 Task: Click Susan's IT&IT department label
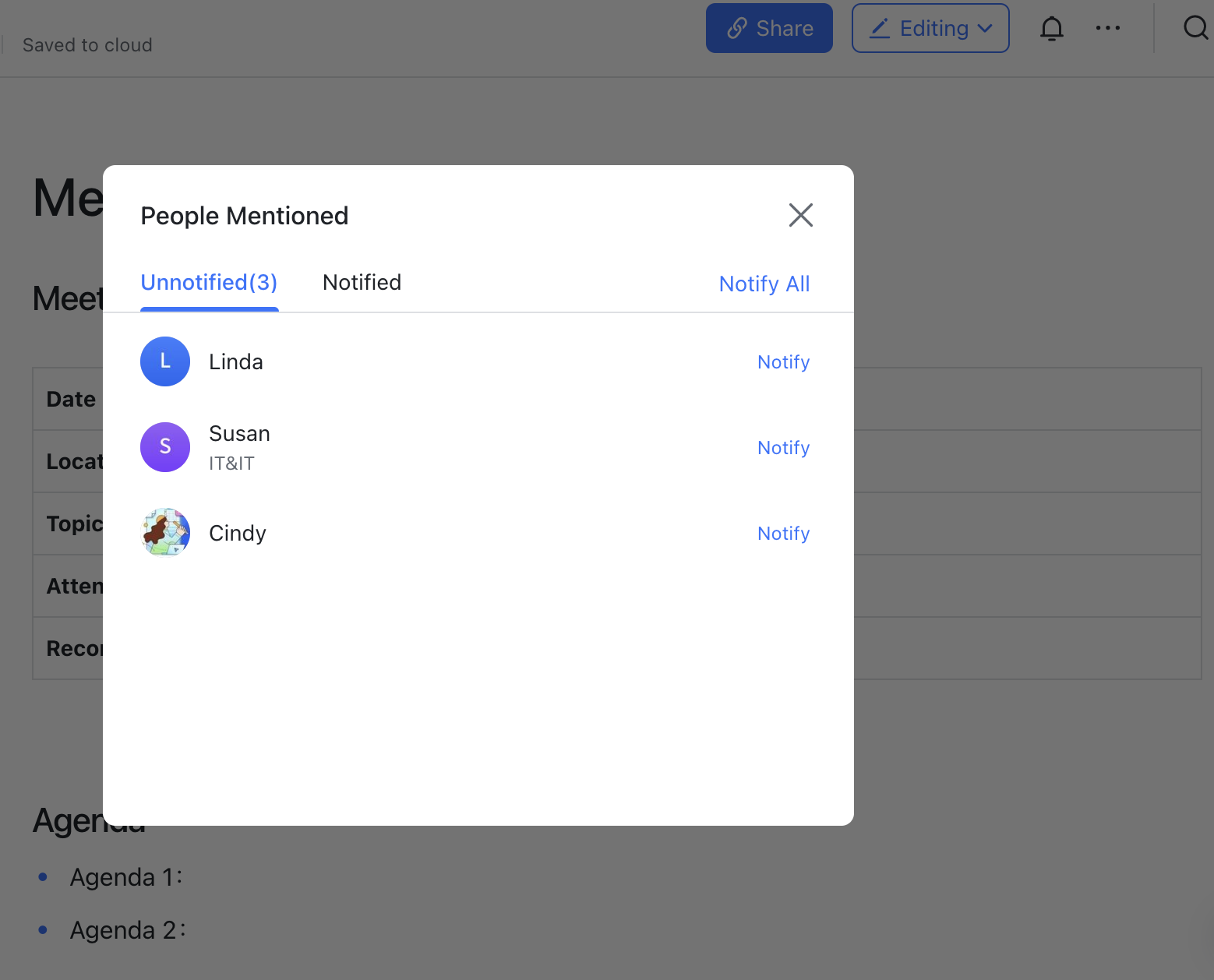[231, 464]
